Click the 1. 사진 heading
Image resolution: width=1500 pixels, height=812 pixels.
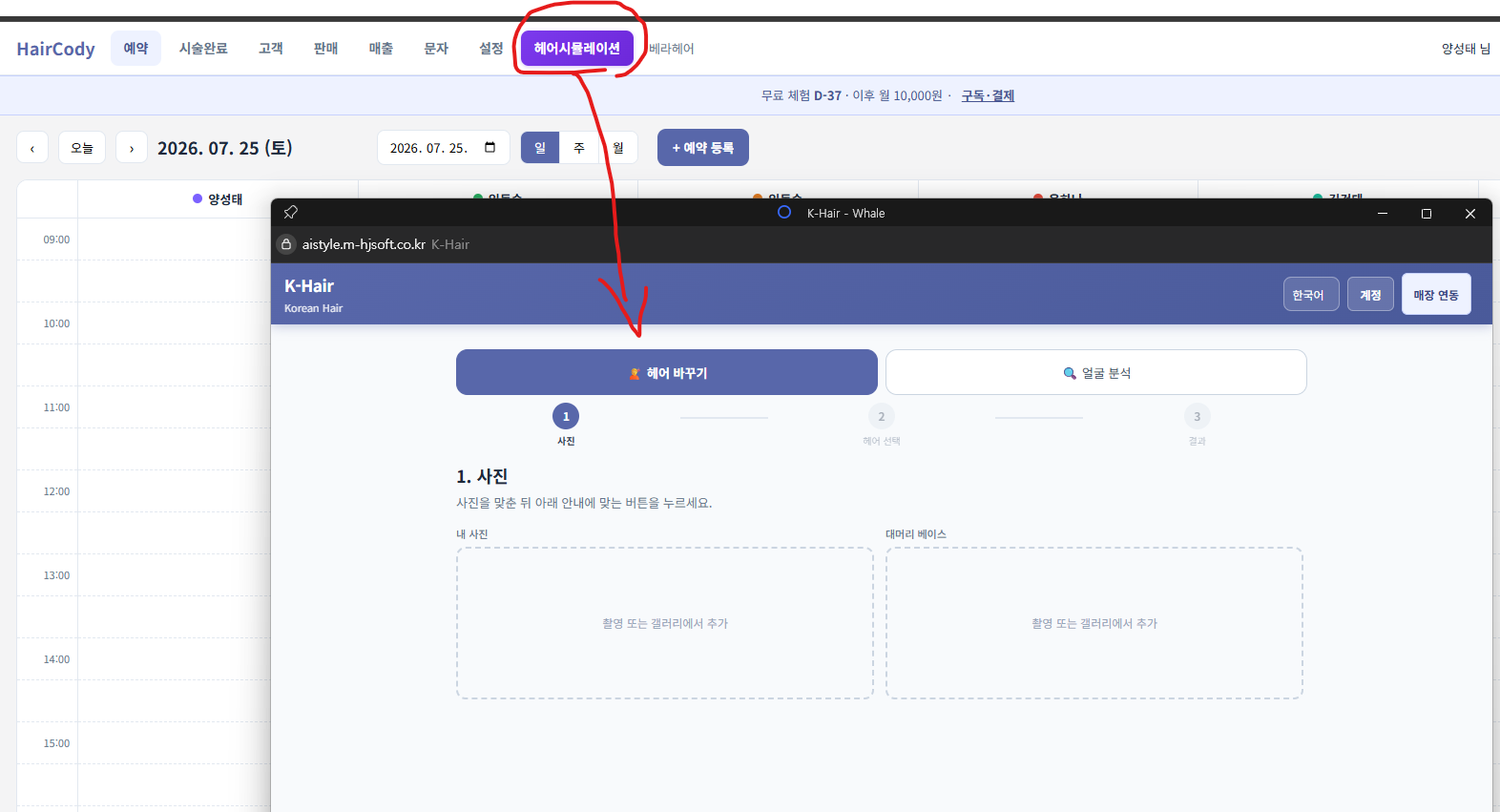(482, 476)
